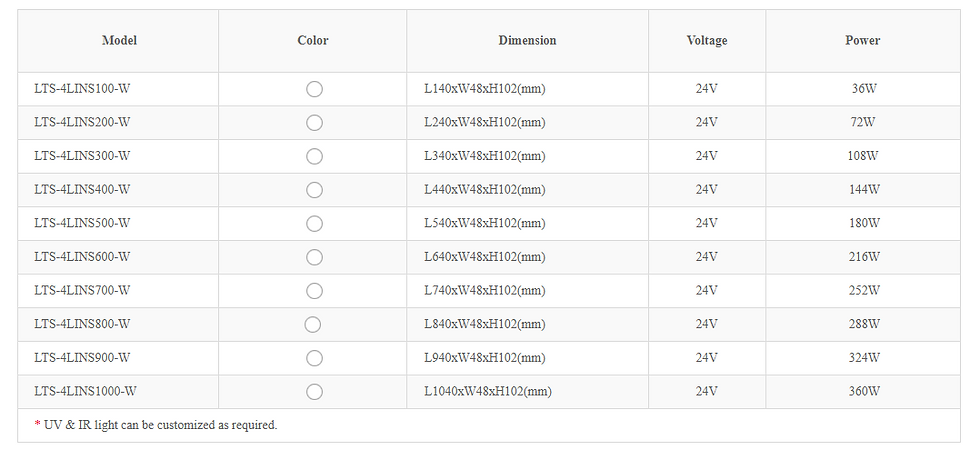Select the L1040xW48xH102(mm) dimension cell
Viewport: 980px width, 460px height.
(x=487, y=392)
